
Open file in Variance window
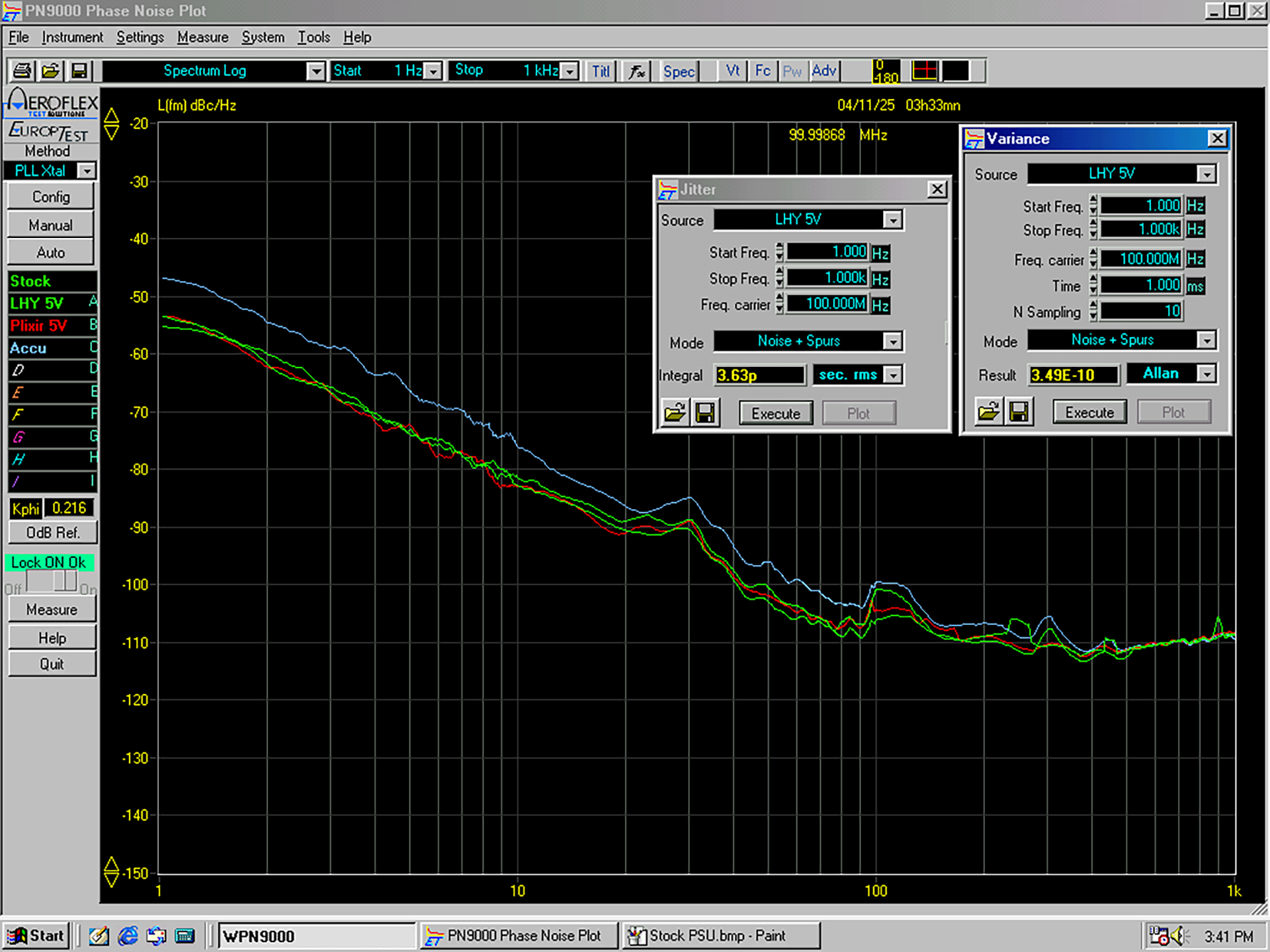click(x=988, y=412)
